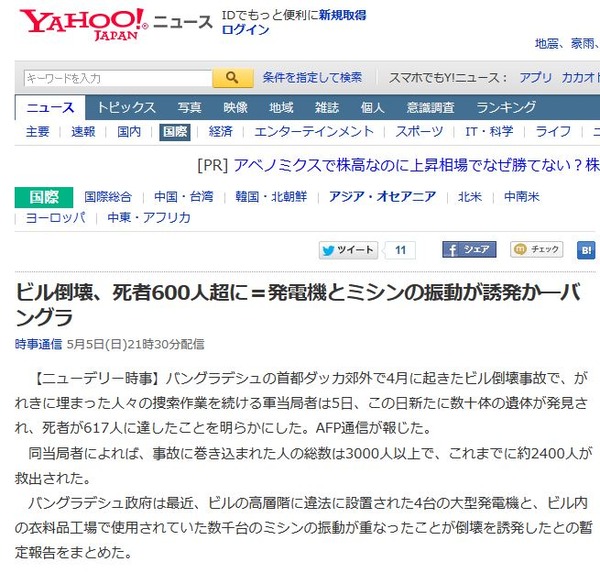Click the Hatena B! bookmark icon
600x573 pixels.
pyautogui.click(x=586, y=250)
